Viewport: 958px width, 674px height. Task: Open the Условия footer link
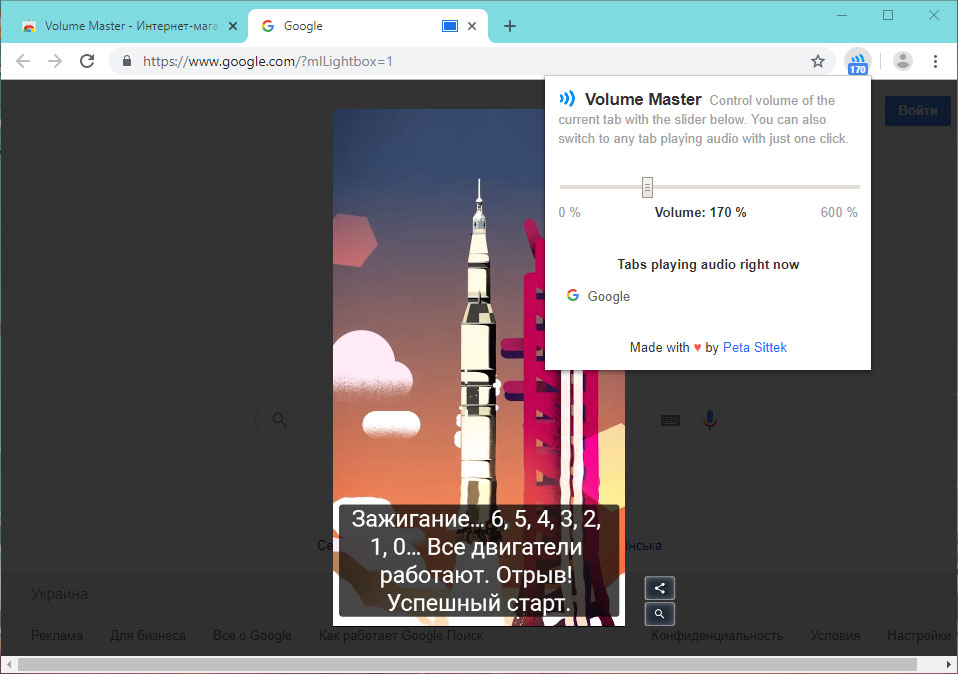(835, 636)
